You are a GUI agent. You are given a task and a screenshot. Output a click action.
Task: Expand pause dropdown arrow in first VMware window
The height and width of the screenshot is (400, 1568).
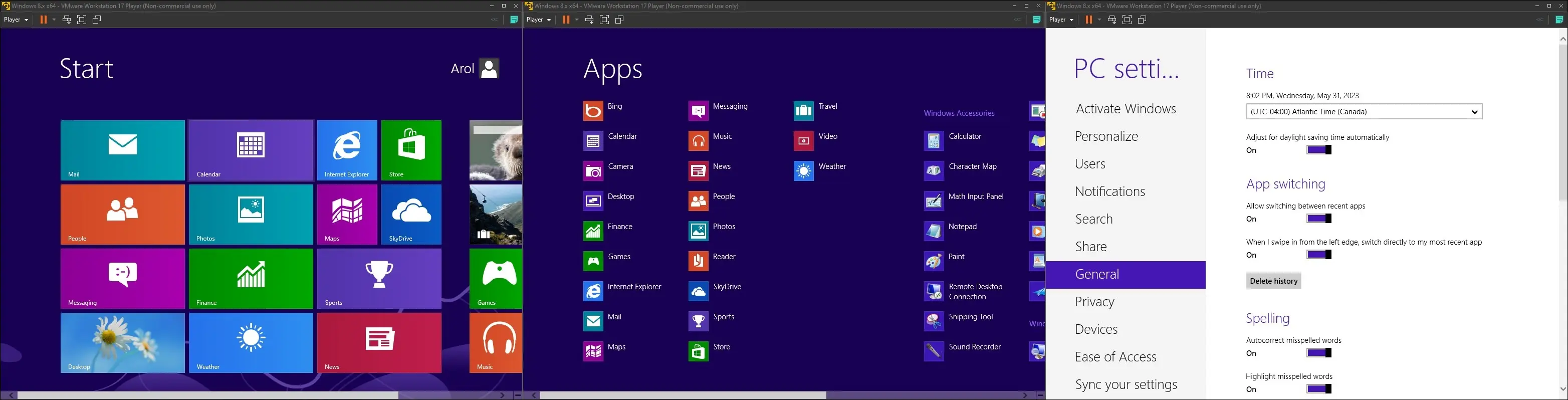coord(54,20)
